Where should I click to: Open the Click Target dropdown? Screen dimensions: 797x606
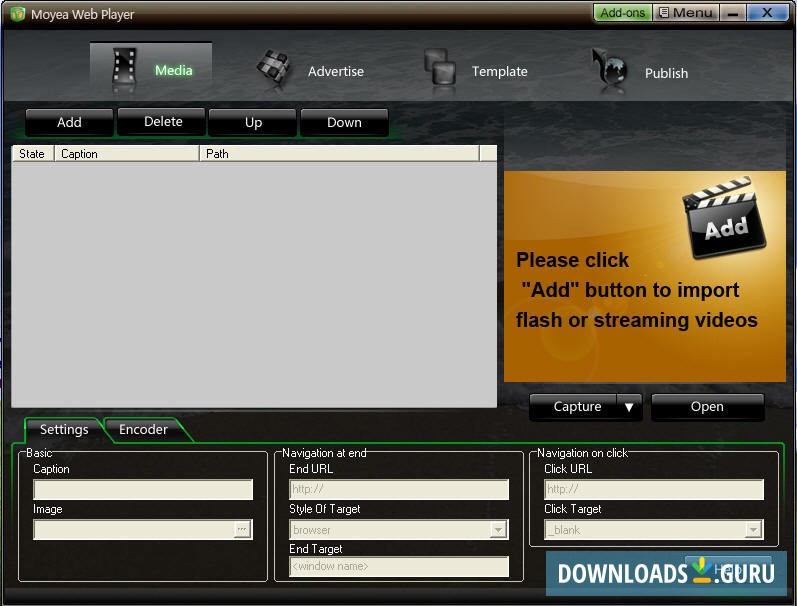[654, 530]
